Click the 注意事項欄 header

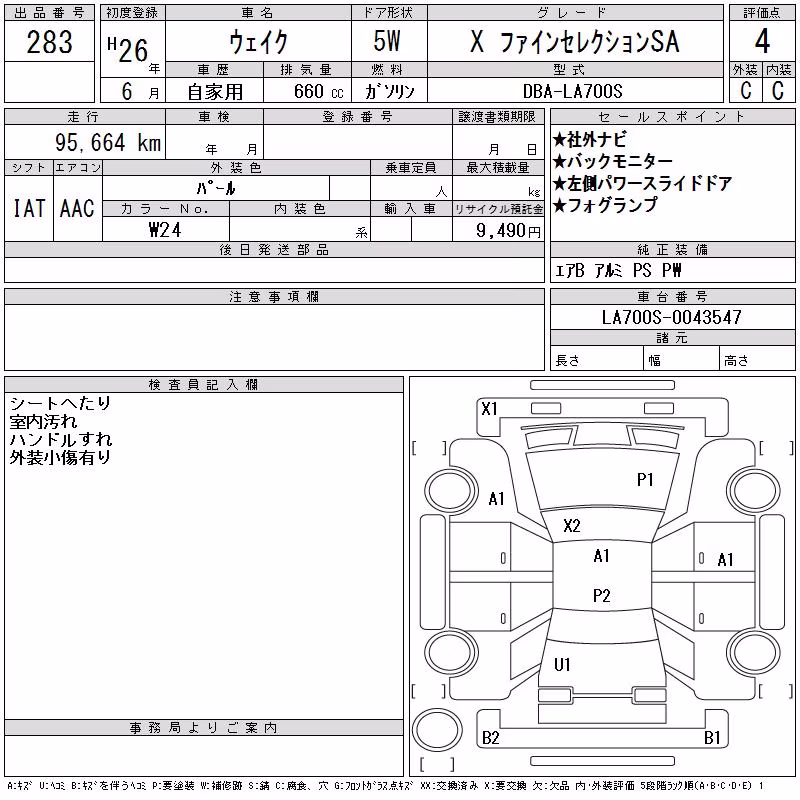tap(274, 297)
